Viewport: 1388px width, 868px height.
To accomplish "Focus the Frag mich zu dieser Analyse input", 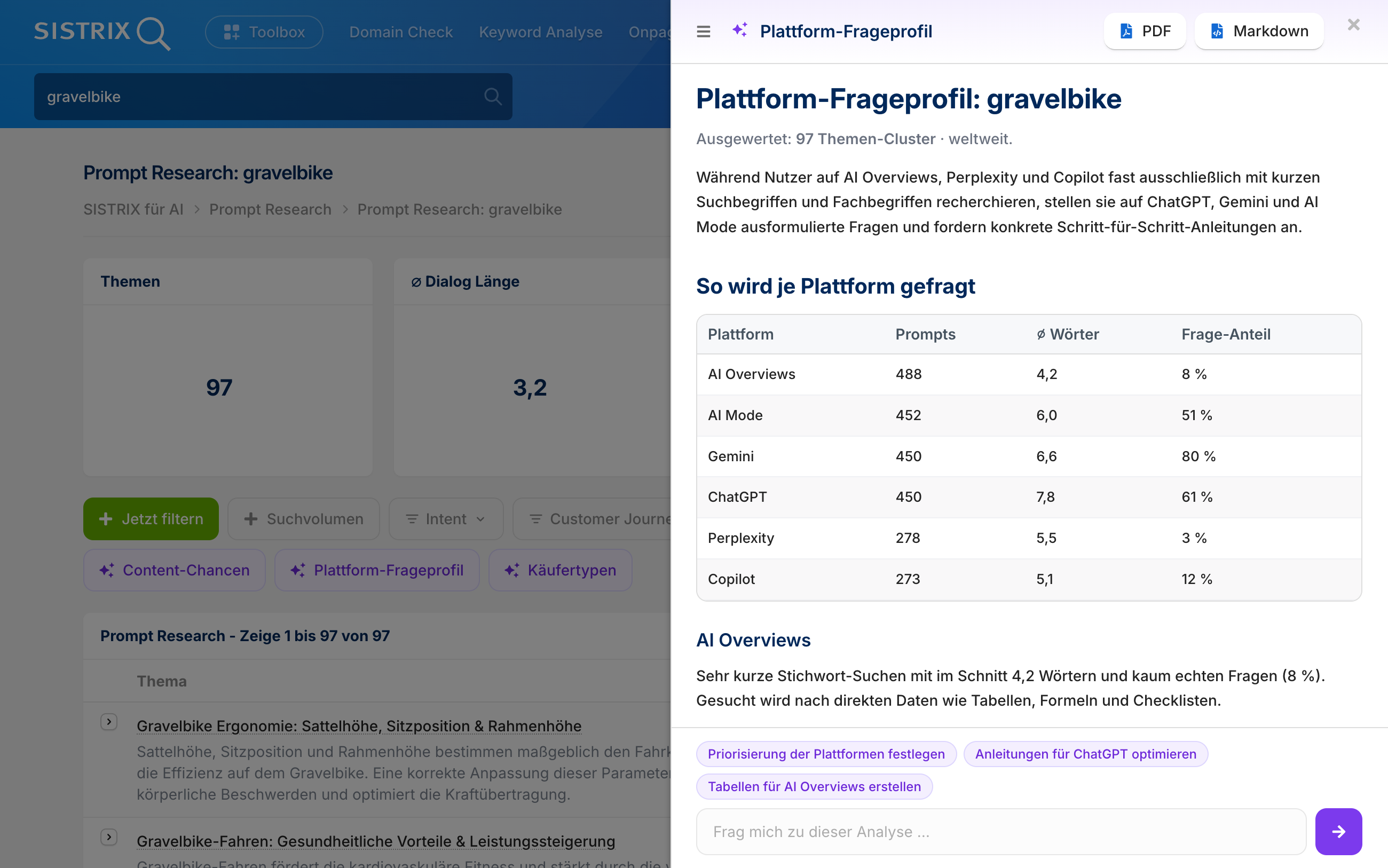I will click(1001, 832).
